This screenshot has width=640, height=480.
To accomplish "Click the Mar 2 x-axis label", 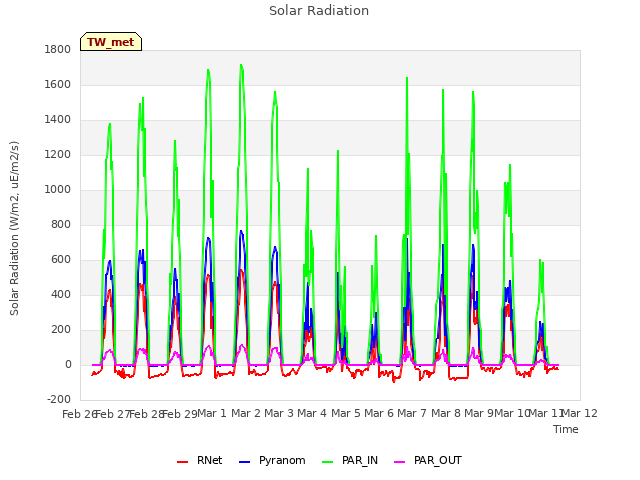I will point(246,413).
